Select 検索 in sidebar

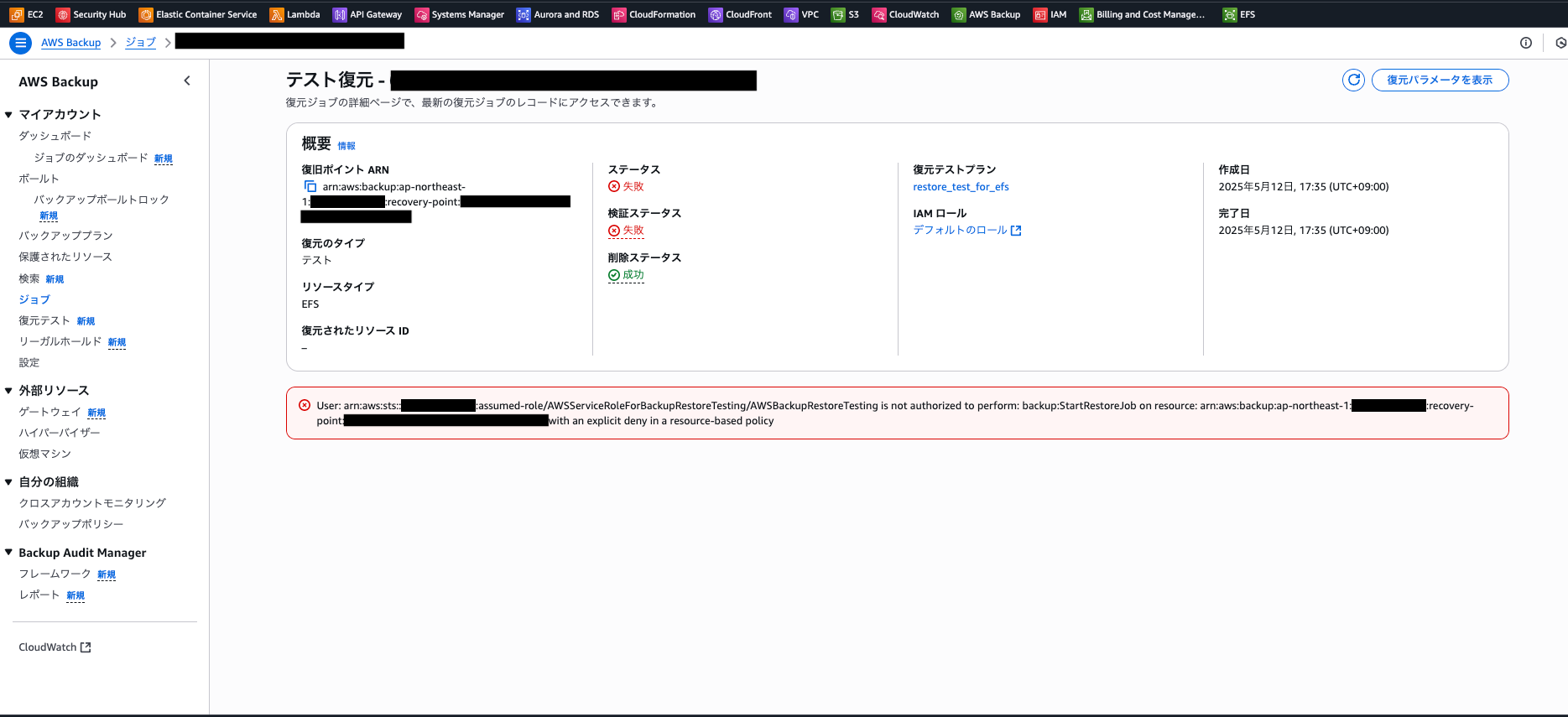(x=29, y=278)
